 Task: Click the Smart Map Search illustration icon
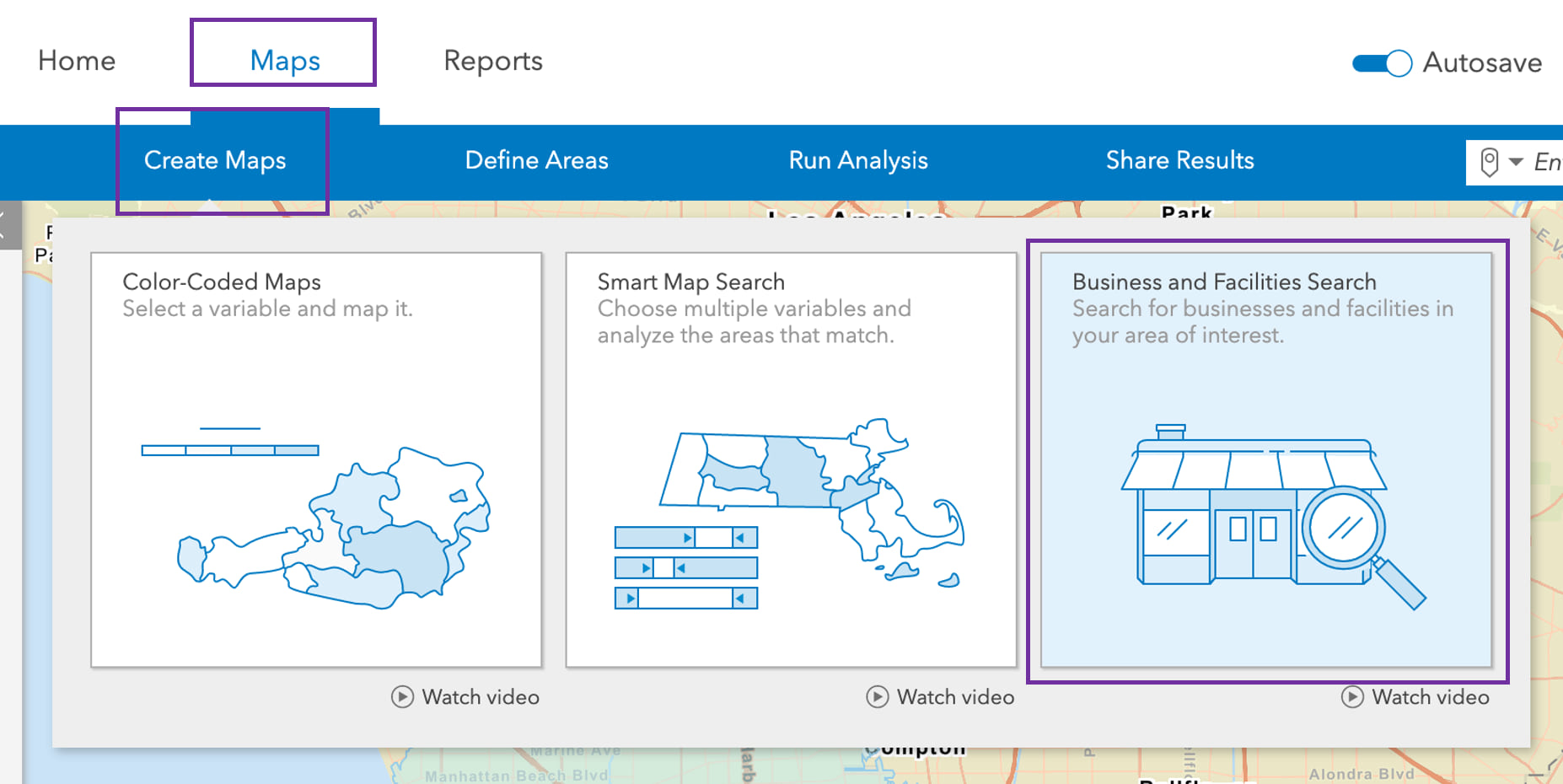(788, 513)
